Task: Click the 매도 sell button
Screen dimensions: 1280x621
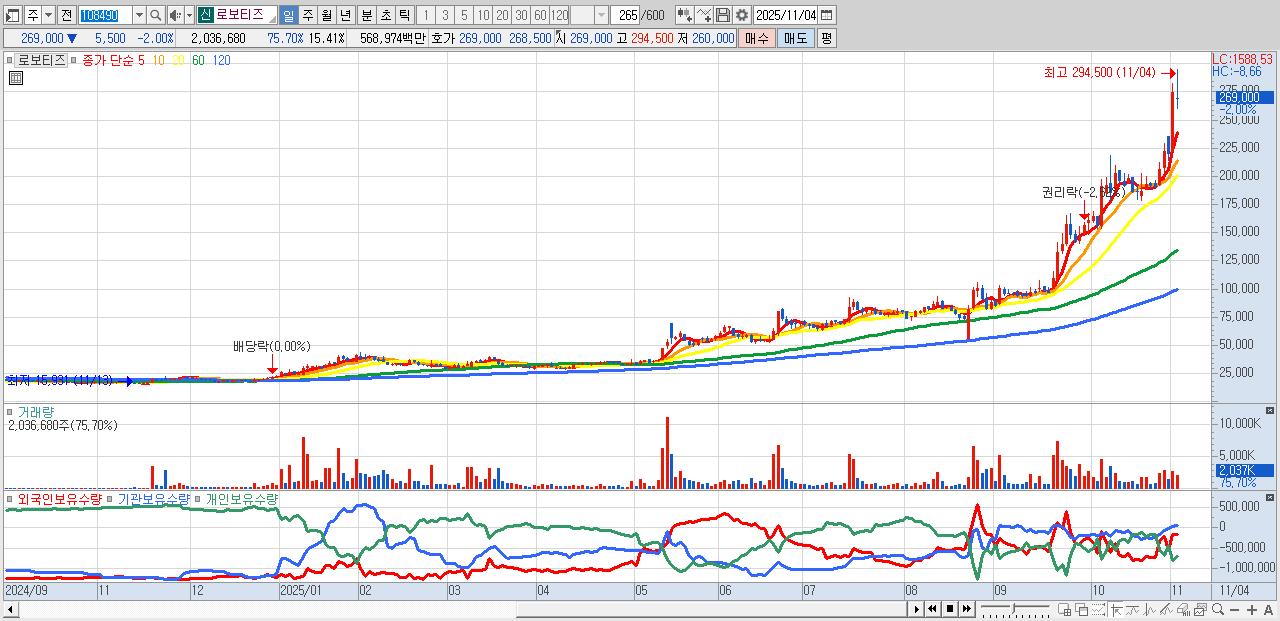Action: 795,38
